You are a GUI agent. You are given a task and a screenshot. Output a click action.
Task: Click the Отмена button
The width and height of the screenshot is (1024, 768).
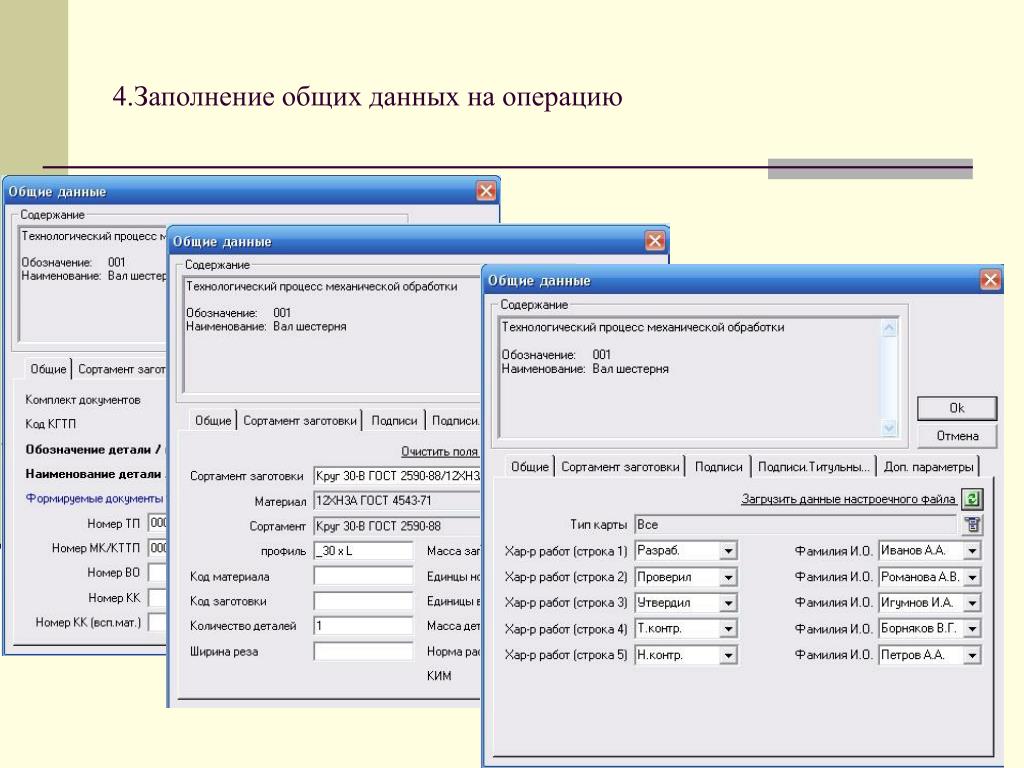click(x=957, y=436)
